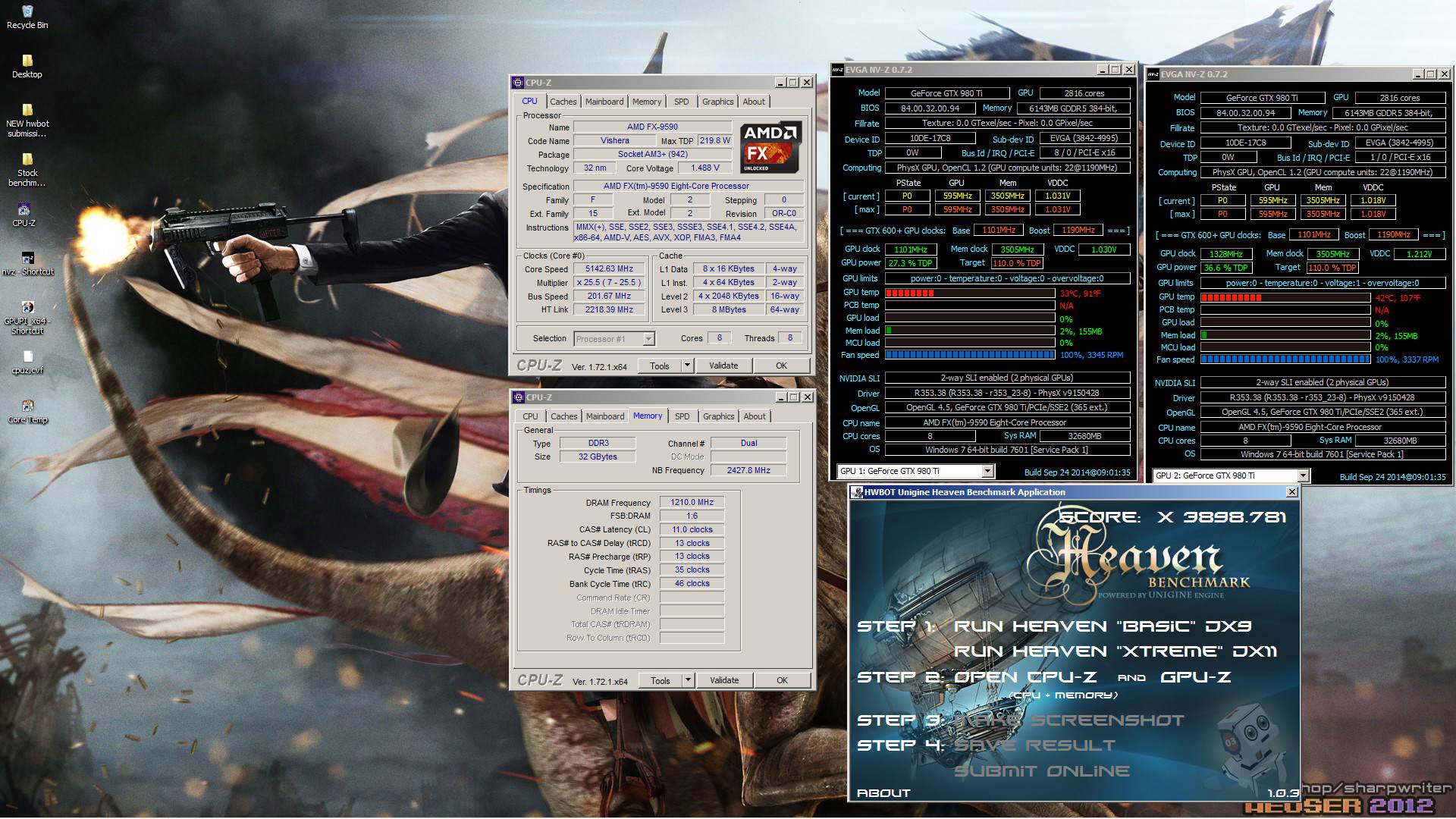Open SPD tab in upper CPU-Z window

(682, 102)
